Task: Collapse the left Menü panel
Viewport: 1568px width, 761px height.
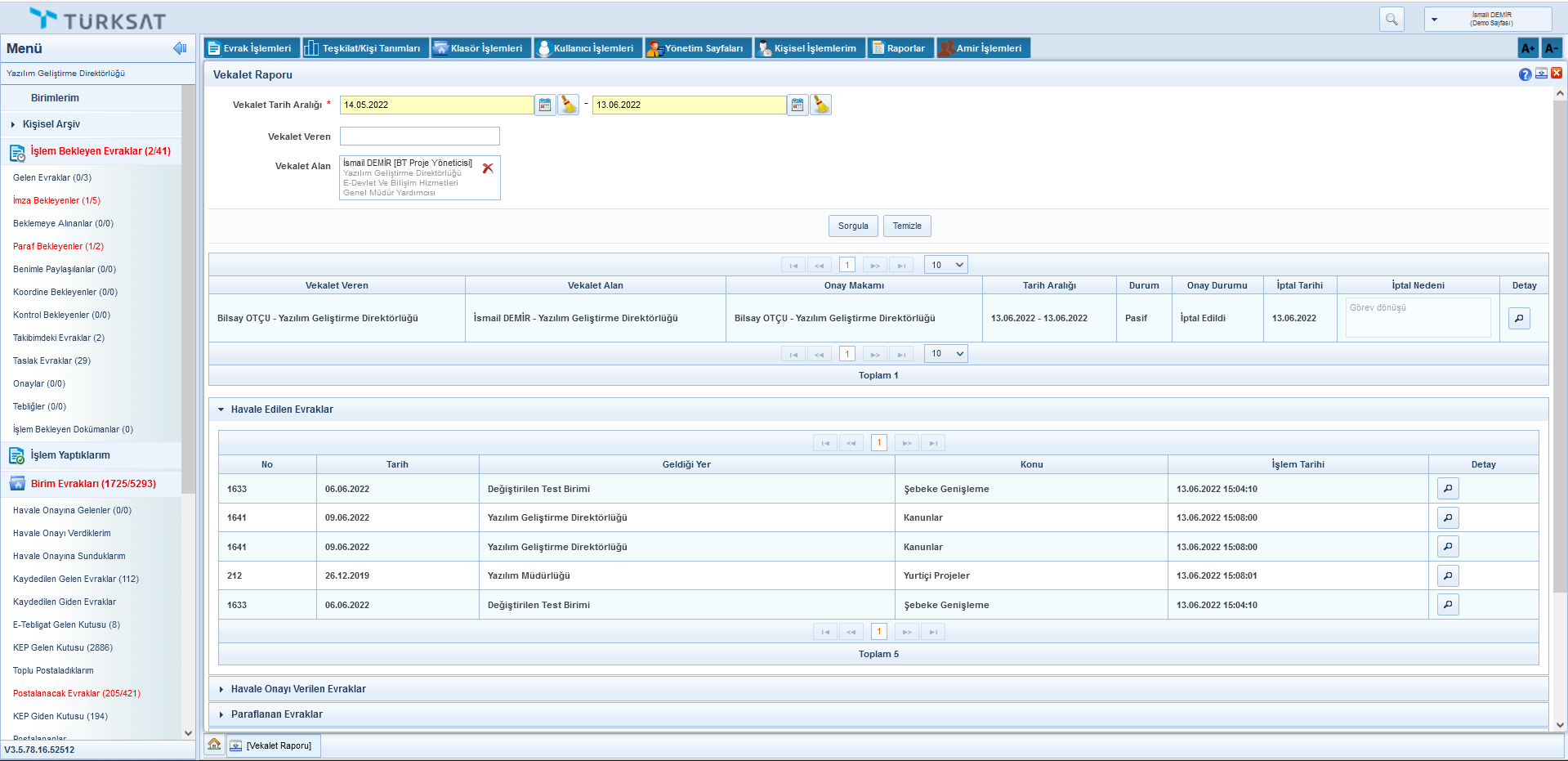Action: [x=180, y=48]
